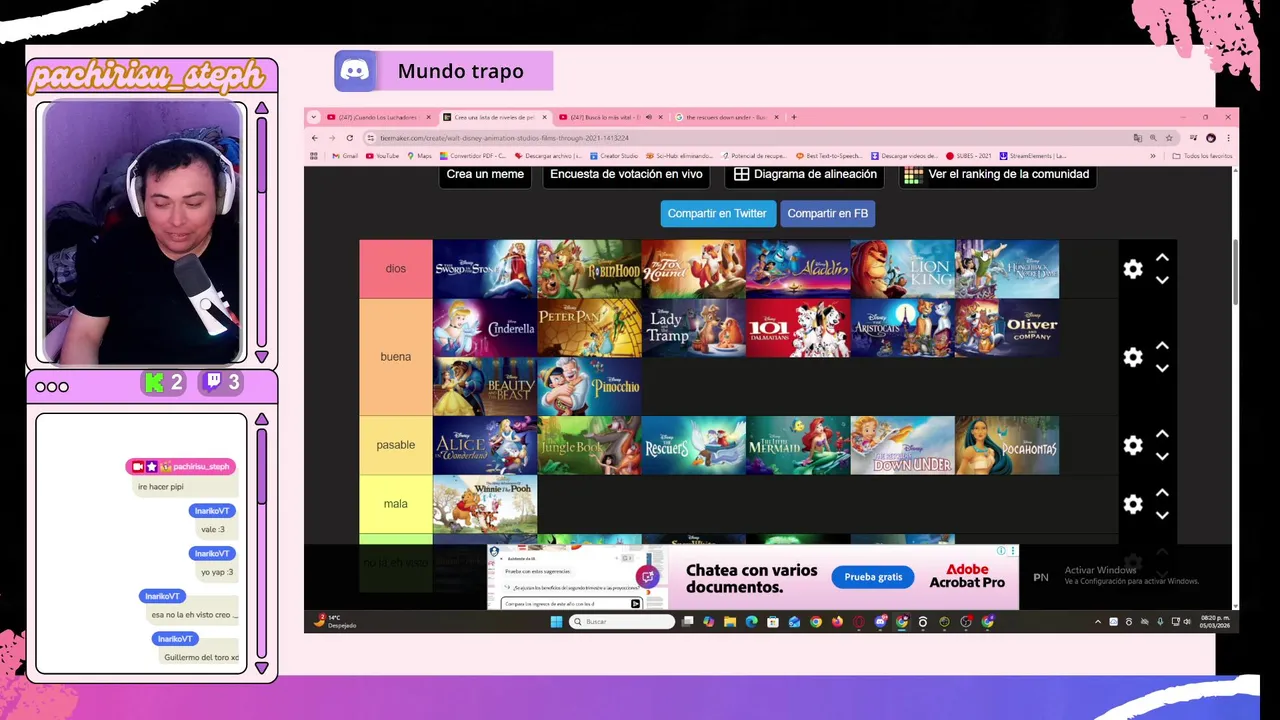Select the buena tier label
This screenshot has width=1280, height=720.
[x=396, y=357]
